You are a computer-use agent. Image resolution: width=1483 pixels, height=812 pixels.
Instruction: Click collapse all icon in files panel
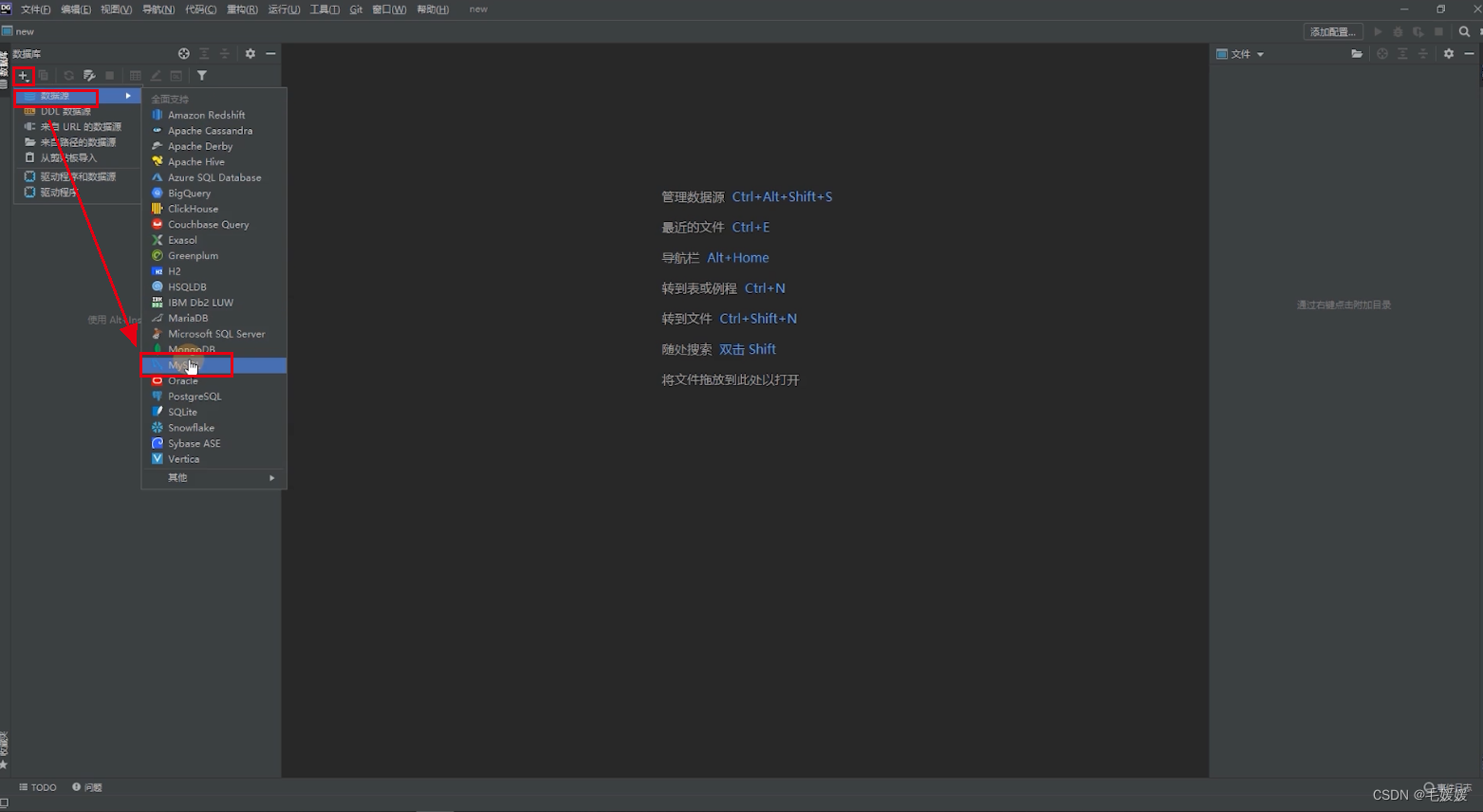1423,54
